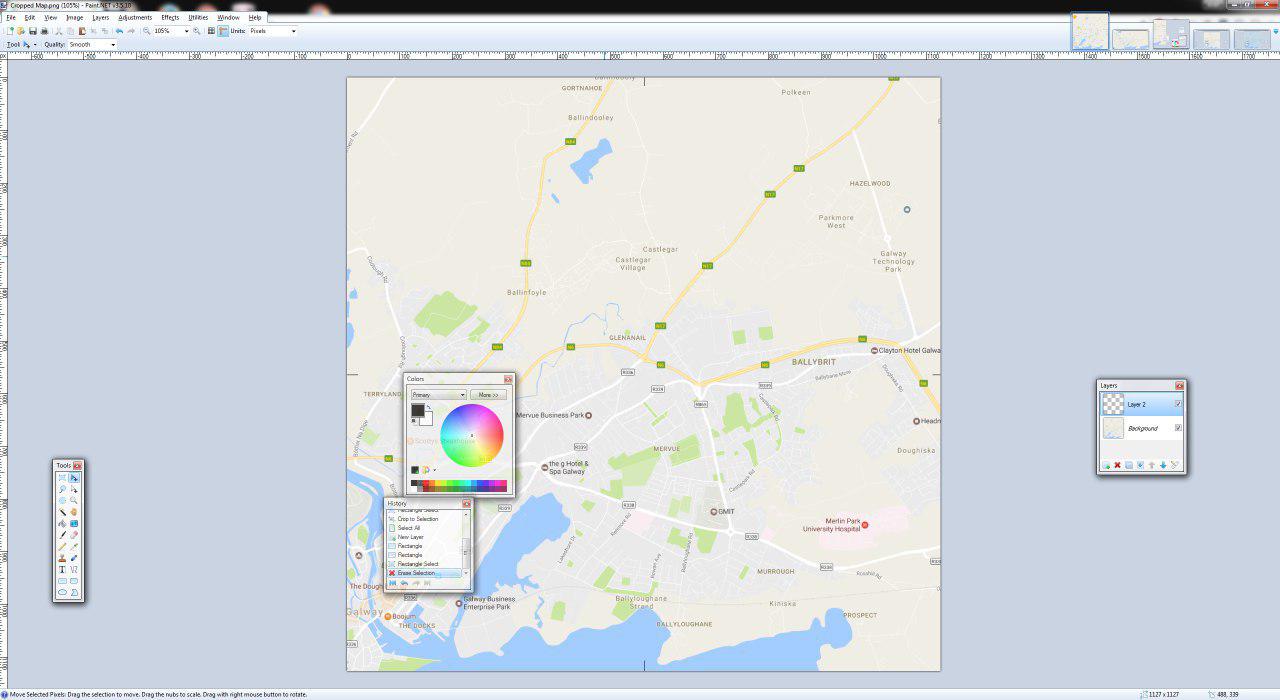Swap primary and secondary colors arrow

(x=429, y=407)
